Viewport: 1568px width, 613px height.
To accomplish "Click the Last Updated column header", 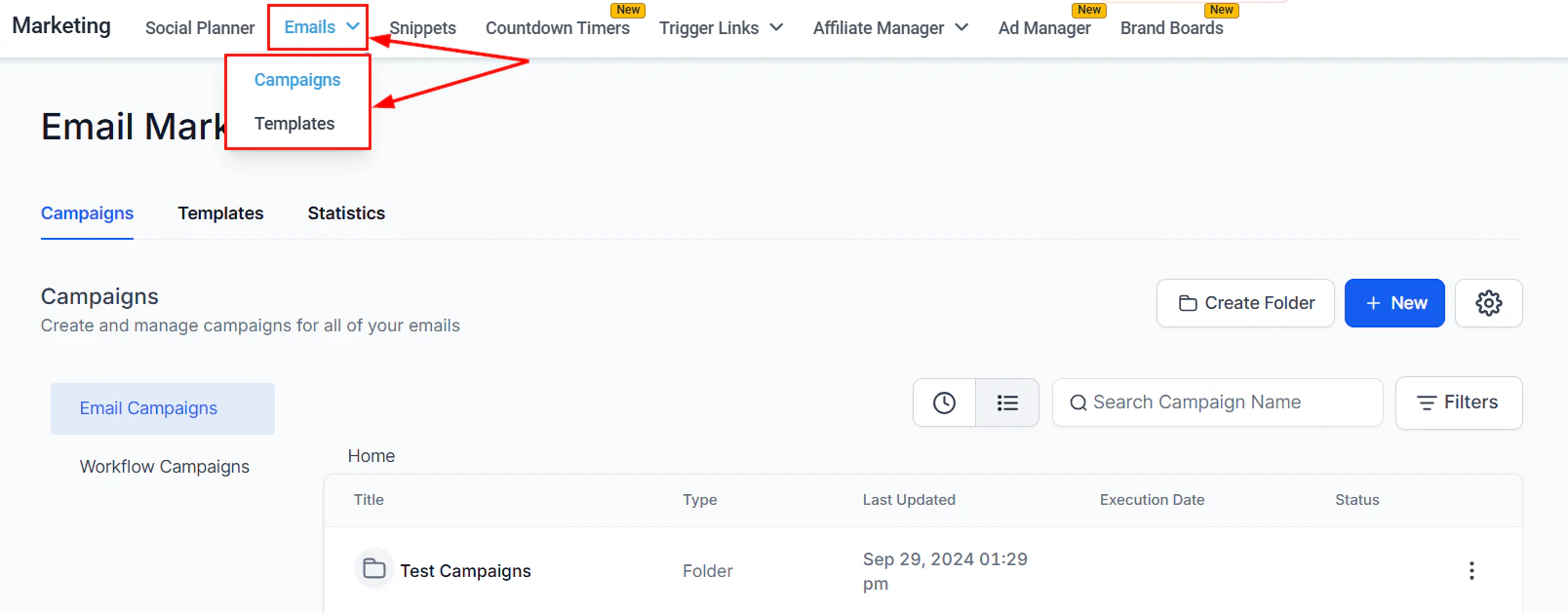I will 909,500.
